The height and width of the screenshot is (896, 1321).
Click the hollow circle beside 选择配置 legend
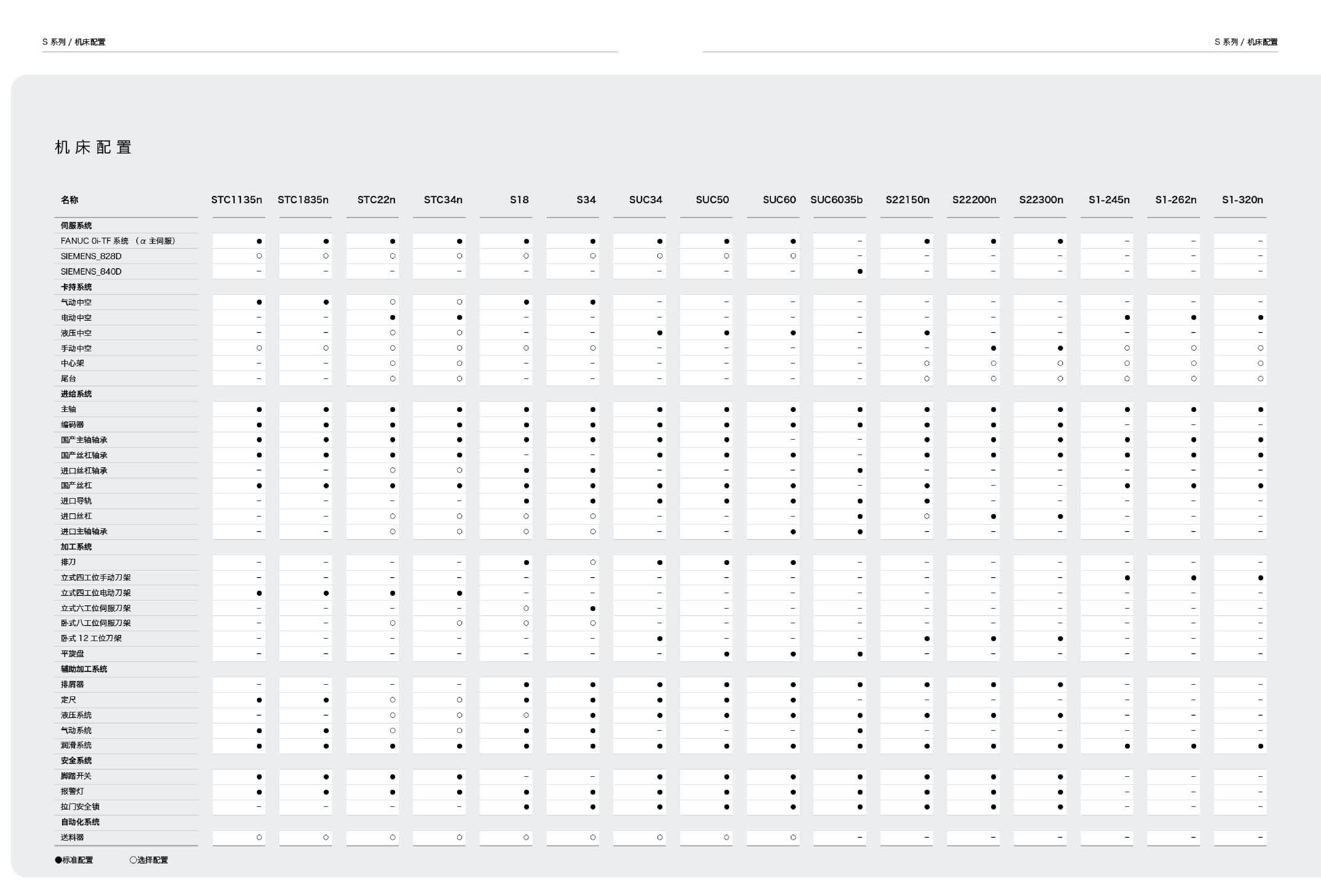point(133,860)
